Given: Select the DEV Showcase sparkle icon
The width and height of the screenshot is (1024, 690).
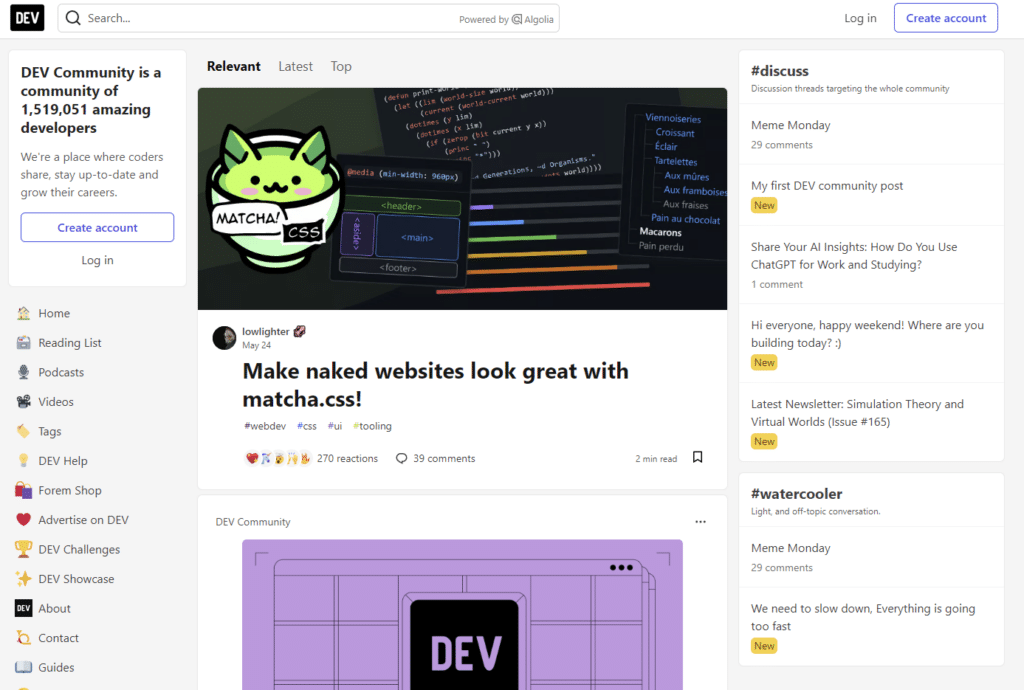Looking at the screenshot, I should 22,578.
